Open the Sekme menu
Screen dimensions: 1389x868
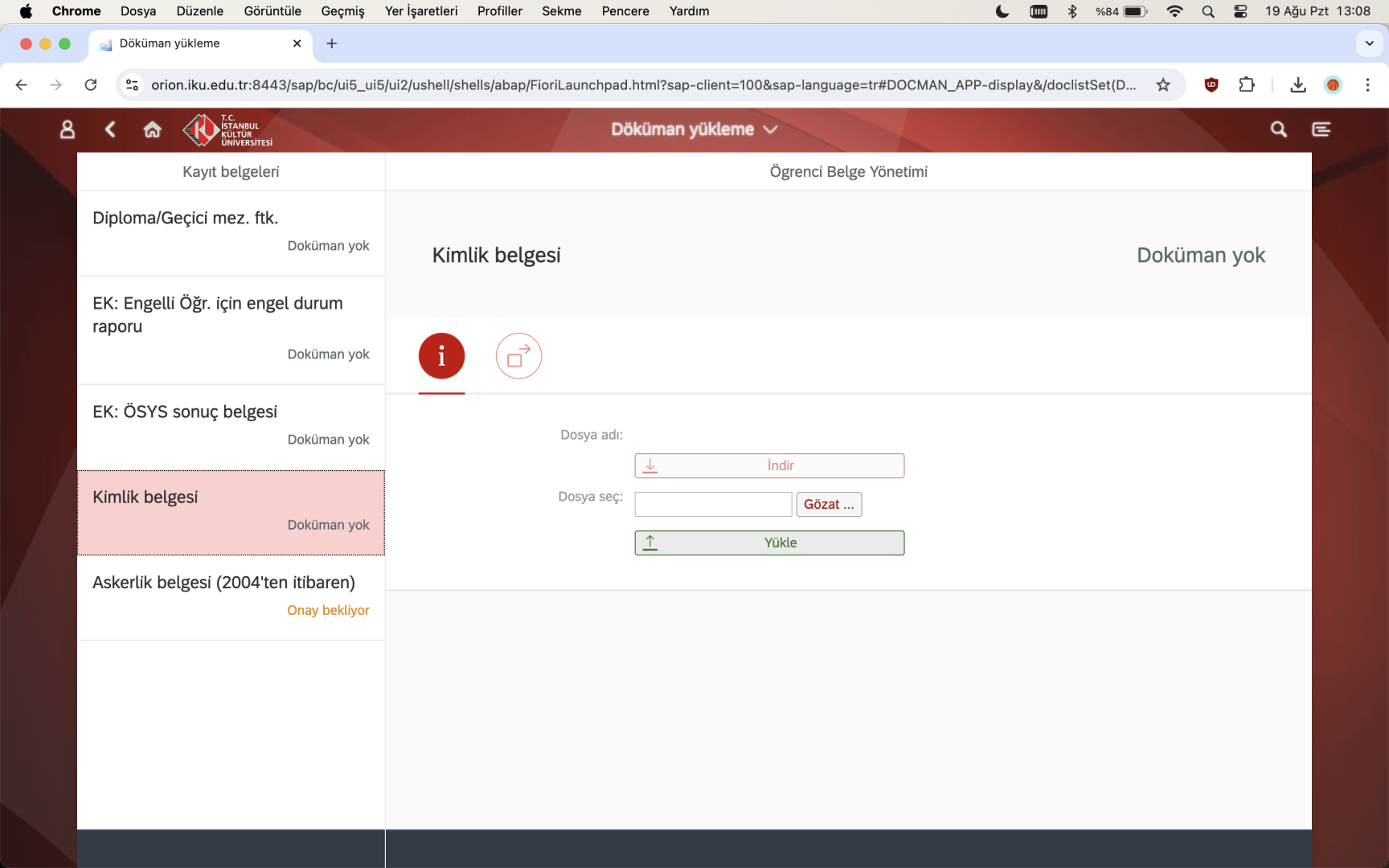(x=562, y=11)
